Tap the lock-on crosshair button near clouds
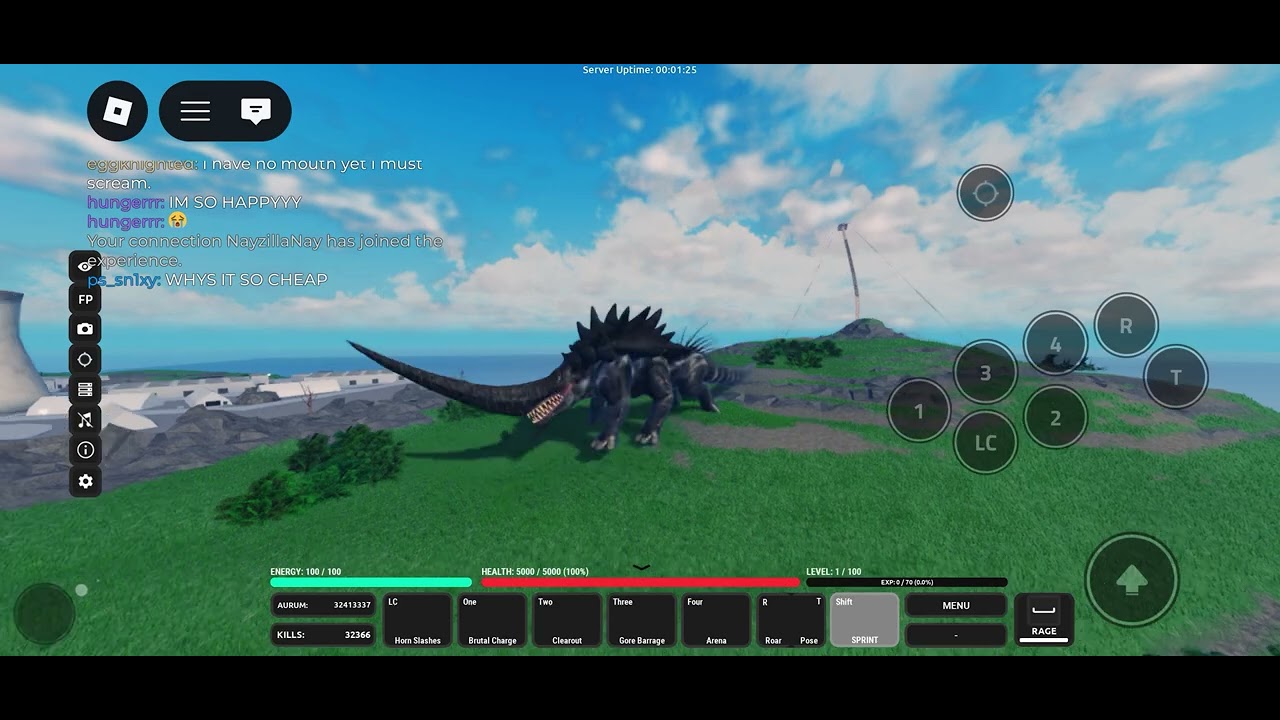Viewport: 1280px width, 720px height. pos(986,193)
